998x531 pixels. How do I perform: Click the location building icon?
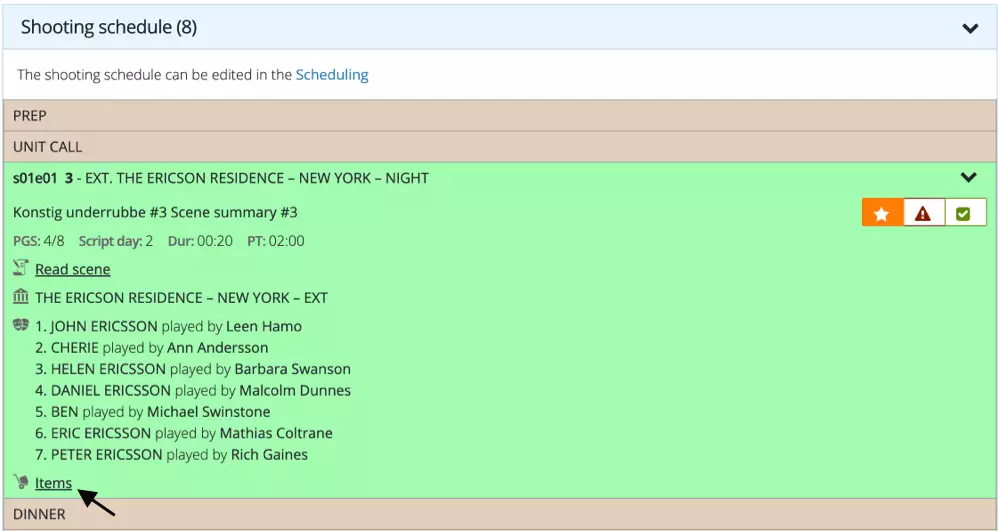pos(20,297)
